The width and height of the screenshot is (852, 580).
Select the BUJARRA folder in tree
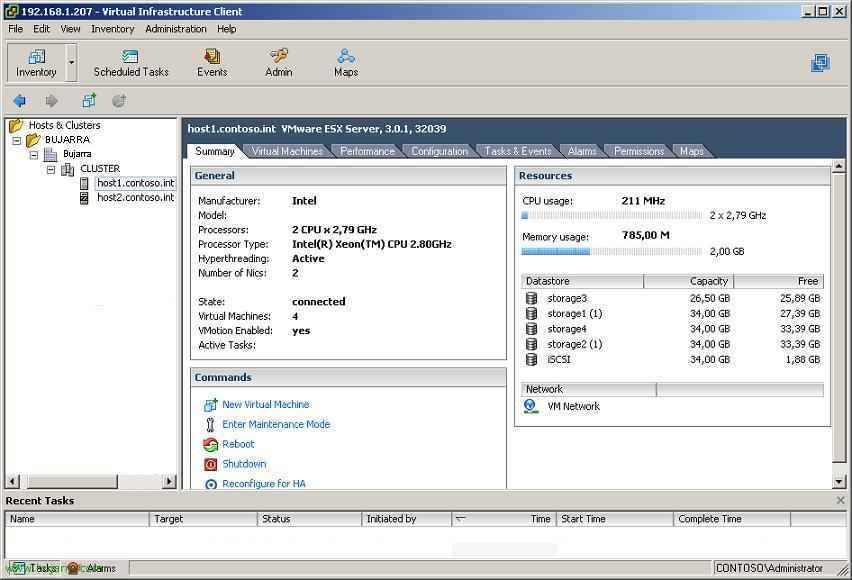coord(67,140)
